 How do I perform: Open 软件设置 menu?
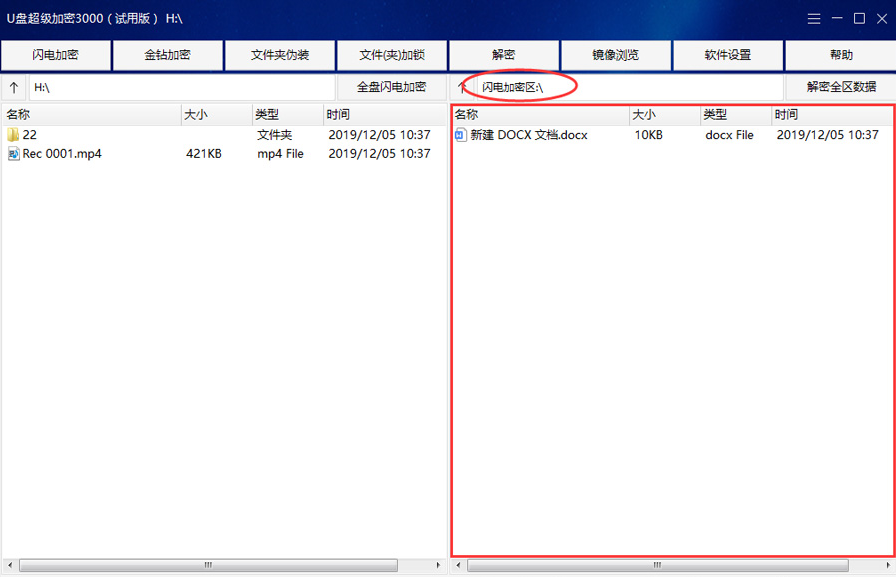pyautogui.click(x=728, y=55)
